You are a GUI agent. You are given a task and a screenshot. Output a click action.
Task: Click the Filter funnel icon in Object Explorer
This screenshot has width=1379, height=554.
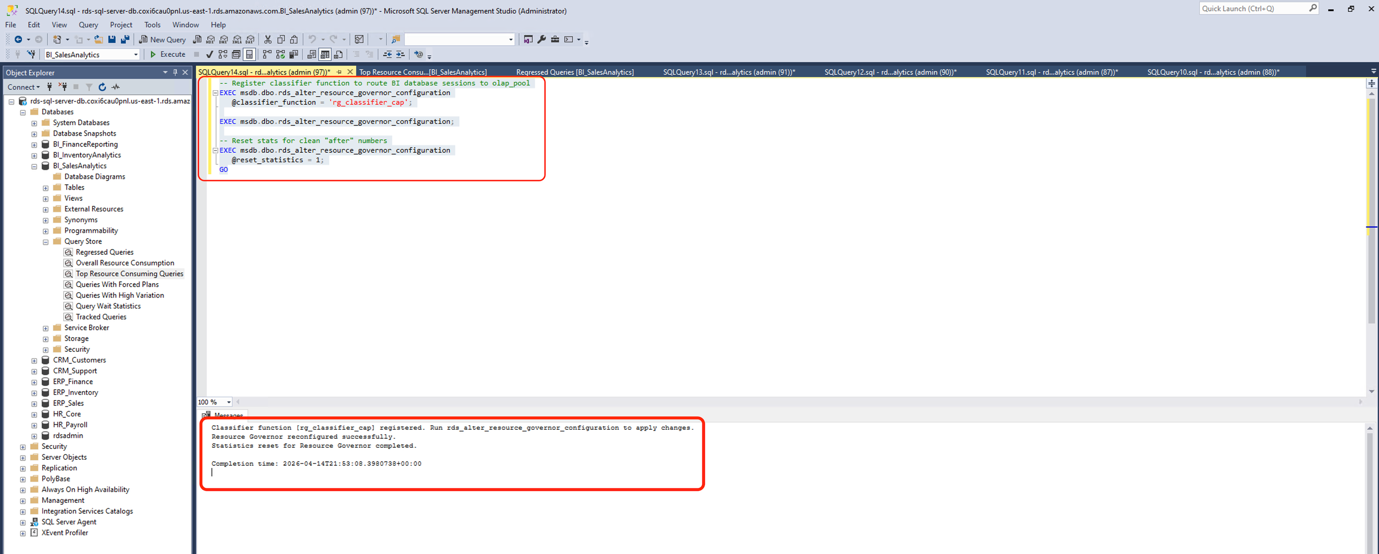click(89, 87)
